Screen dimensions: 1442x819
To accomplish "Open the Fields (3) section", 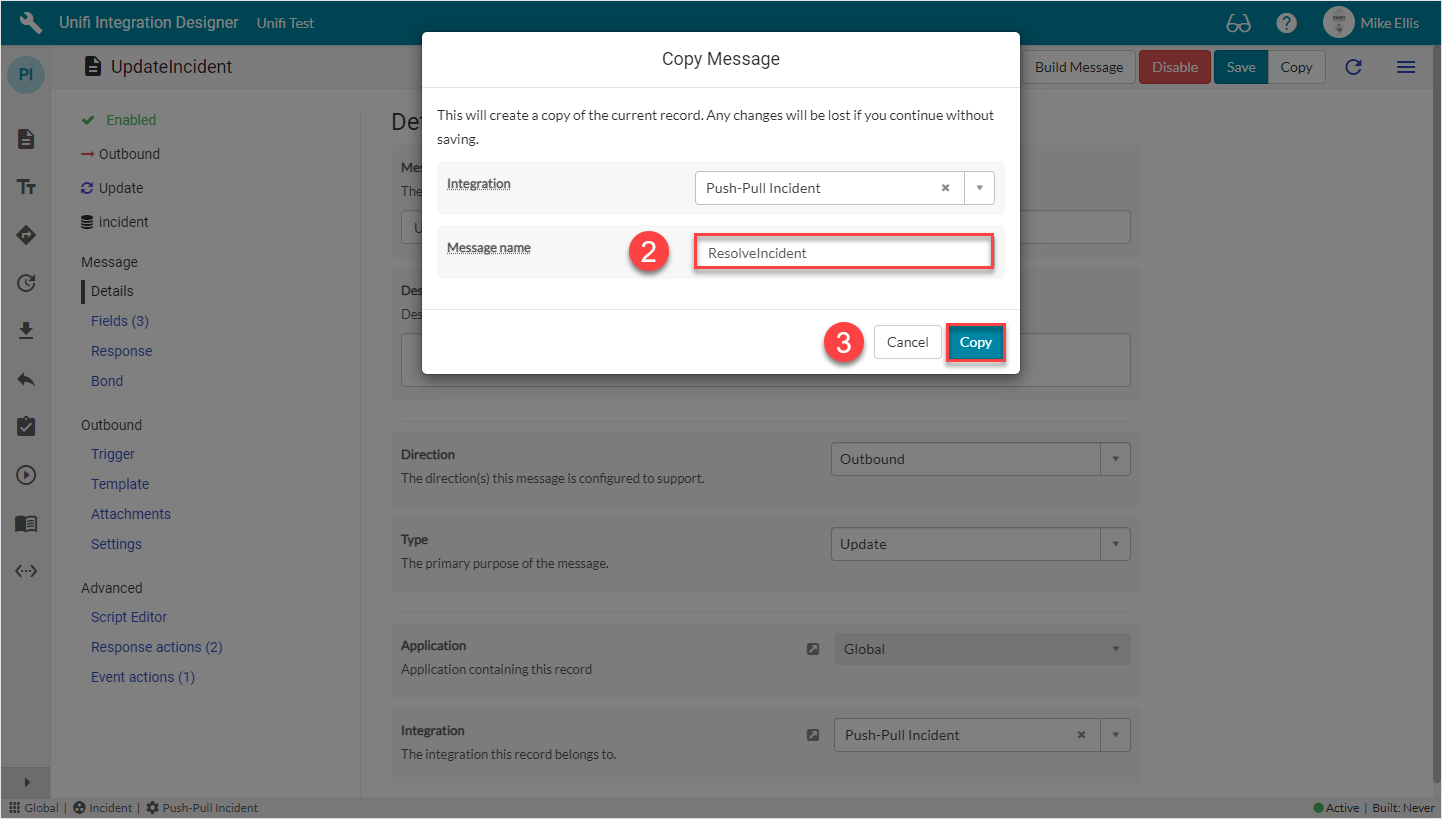I will [x=119, y=321].
